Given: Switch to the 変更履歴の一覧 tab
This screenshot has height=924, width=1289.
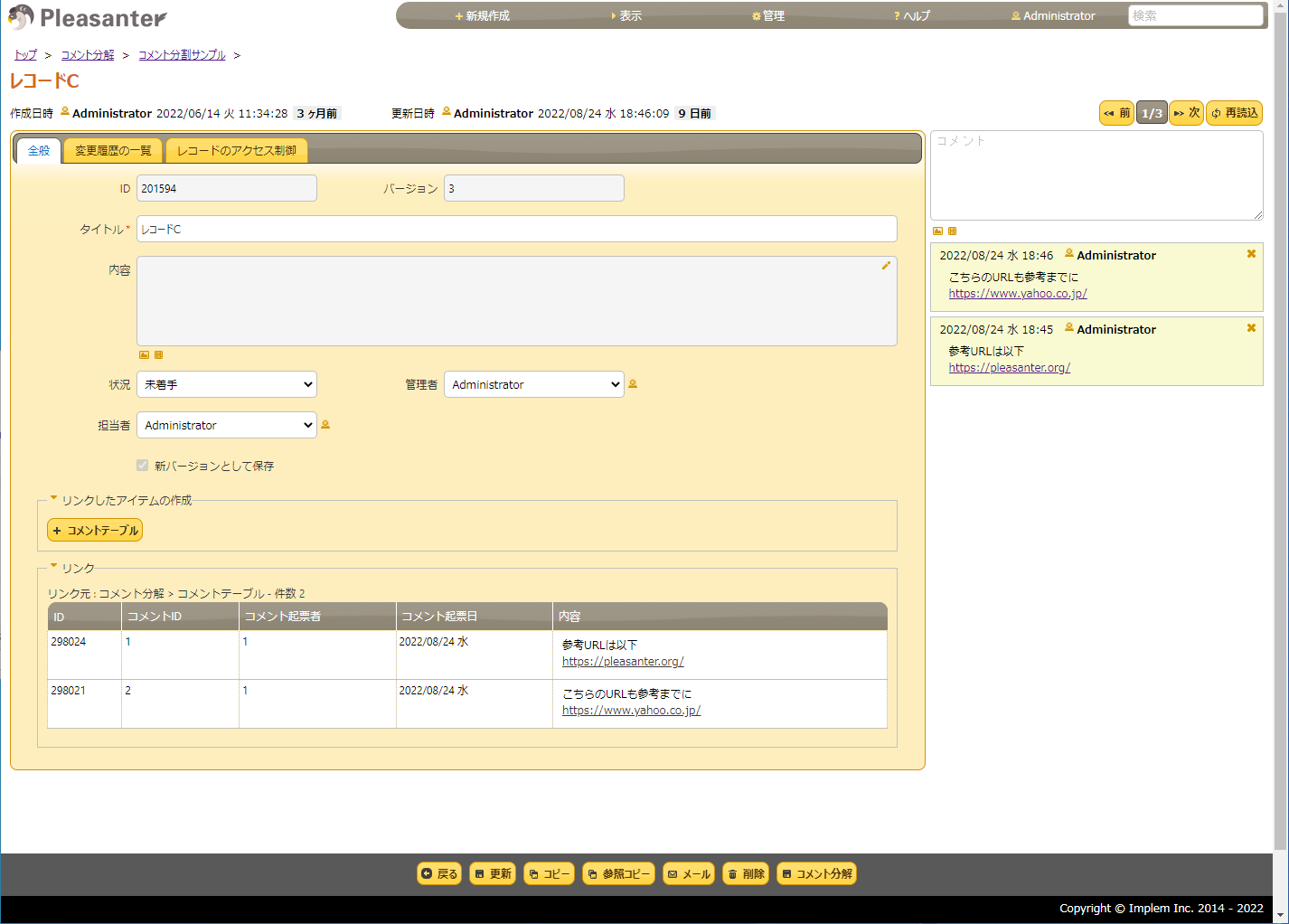Looking at the screenshot, I should 112,150.
